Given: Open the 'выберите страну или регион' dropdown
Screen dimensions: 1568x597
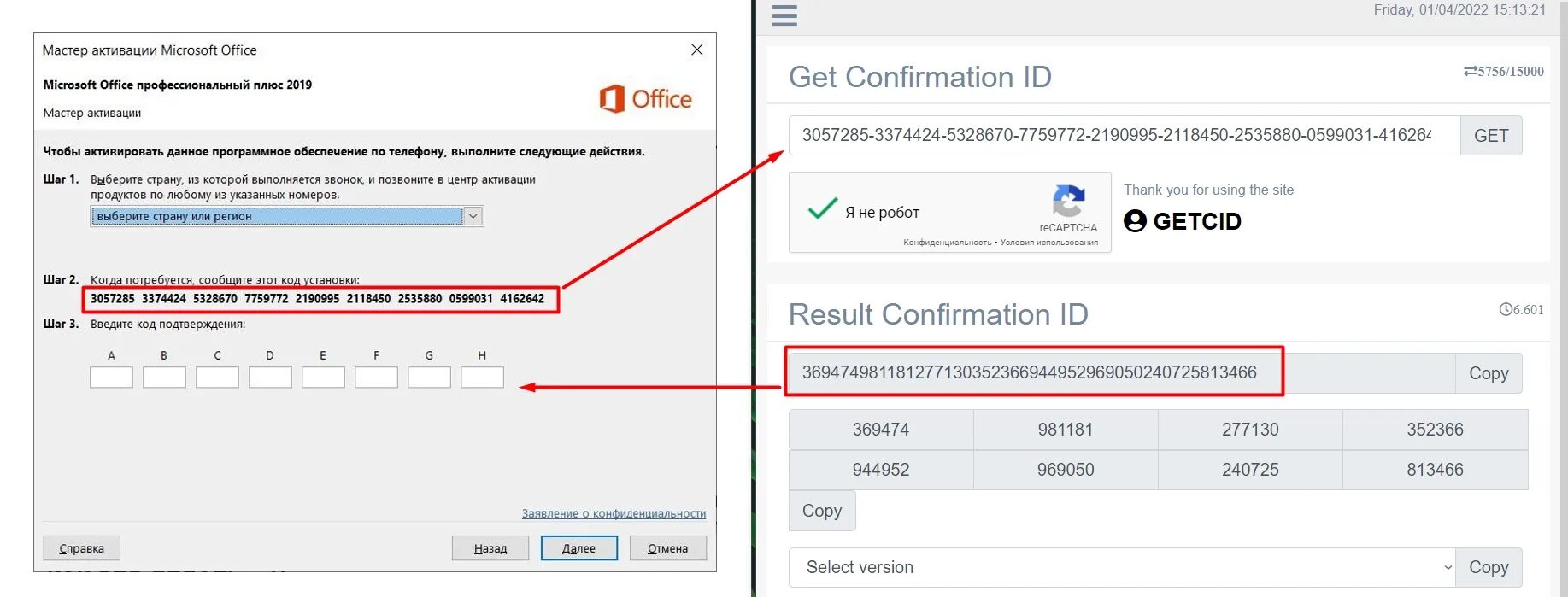Looking at the screenshot, I should point(287,216).
